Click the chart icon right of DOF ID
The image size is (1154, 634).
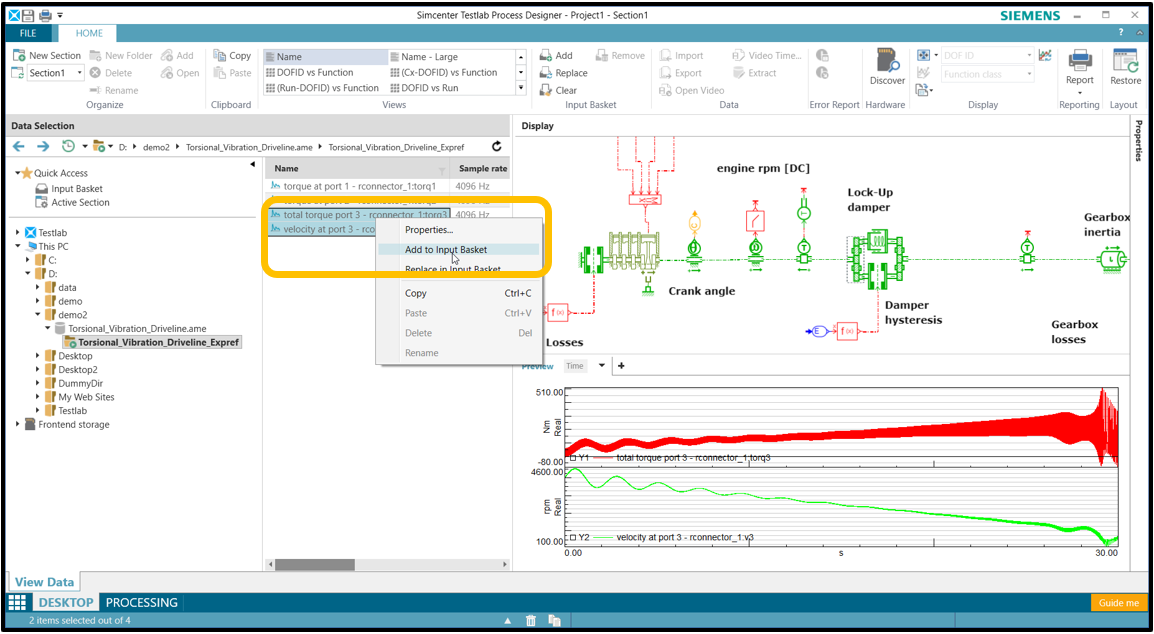pyautogui.click(x=1045, y=55)
